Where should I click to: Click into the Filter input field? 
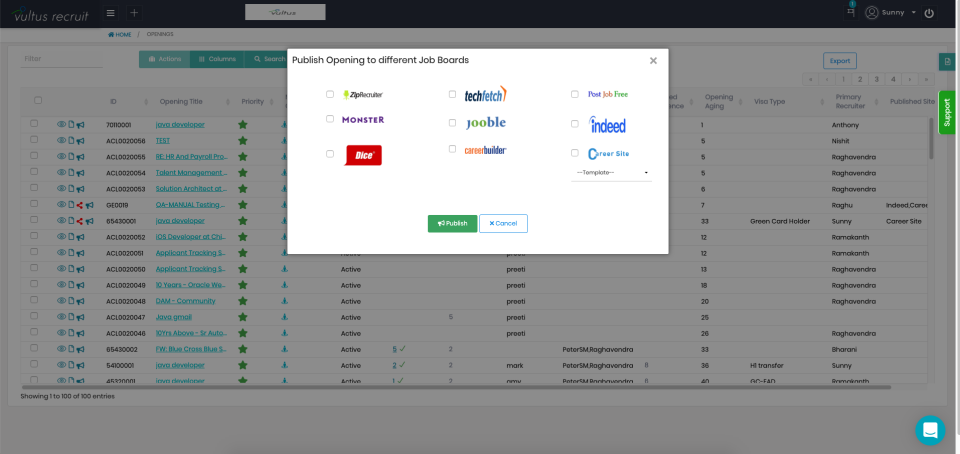point(62,59)
